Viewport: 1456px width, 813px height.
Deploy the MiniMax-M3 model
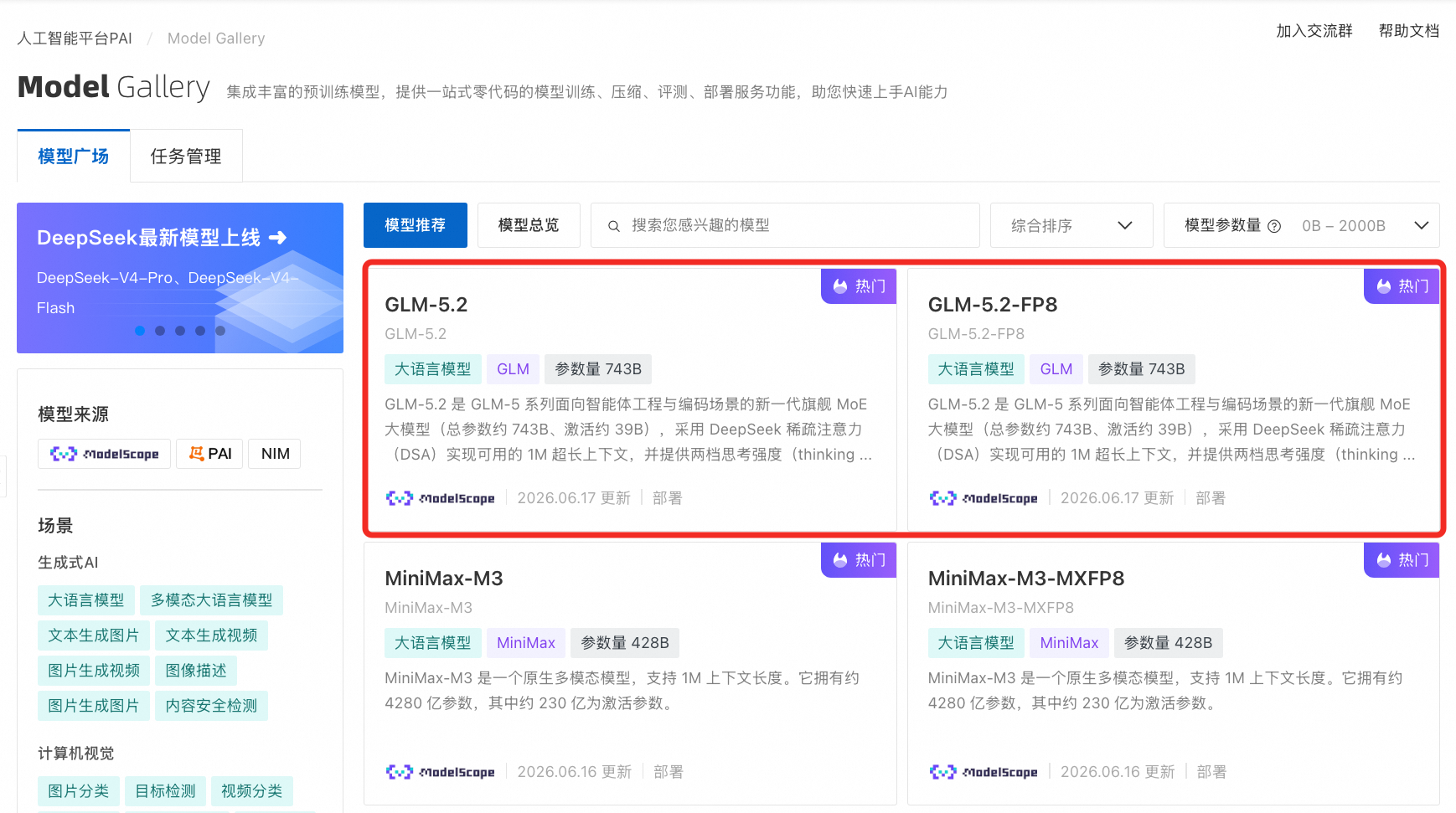click(x=669, y=772)
